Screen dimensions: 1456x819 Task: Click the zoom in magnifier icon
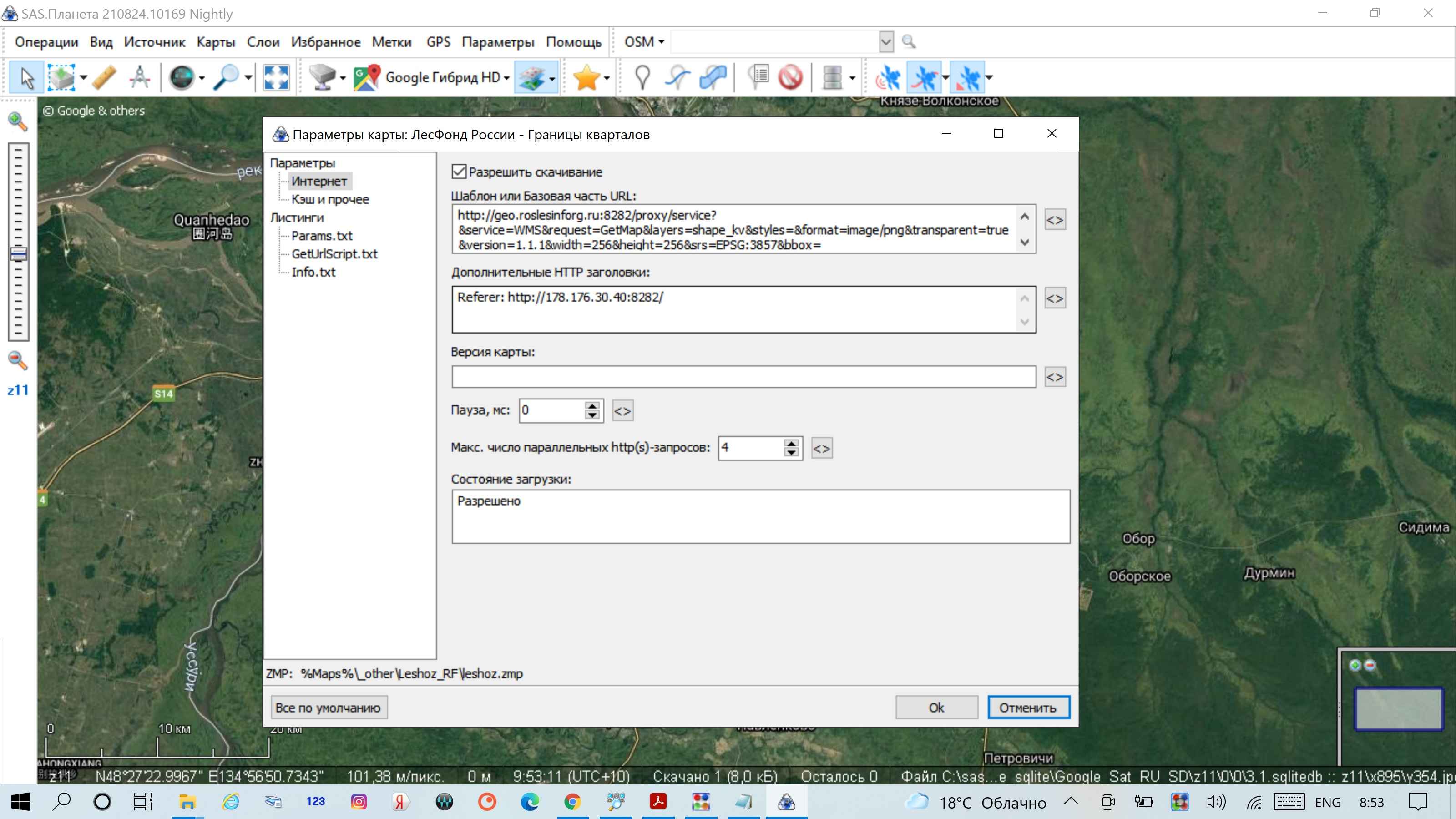18,121
